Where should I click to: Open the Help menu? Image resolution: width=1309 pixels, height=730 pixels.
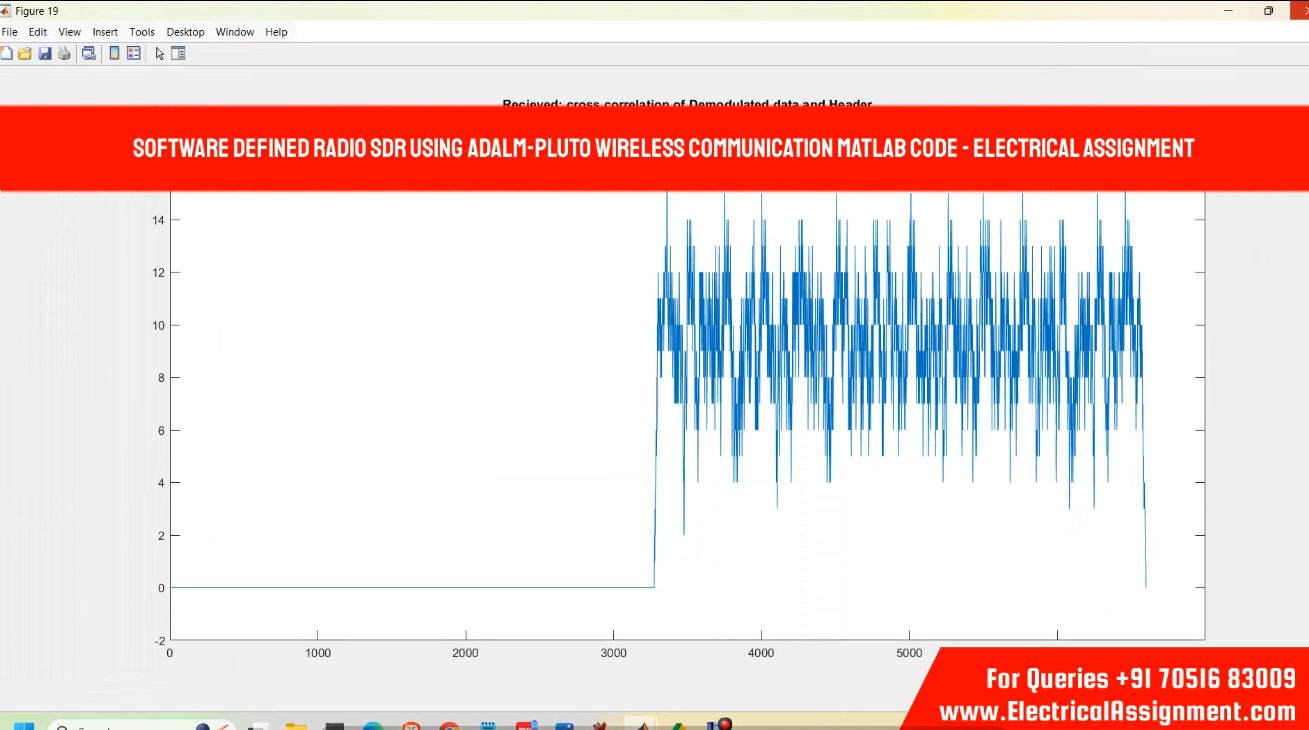276,32
